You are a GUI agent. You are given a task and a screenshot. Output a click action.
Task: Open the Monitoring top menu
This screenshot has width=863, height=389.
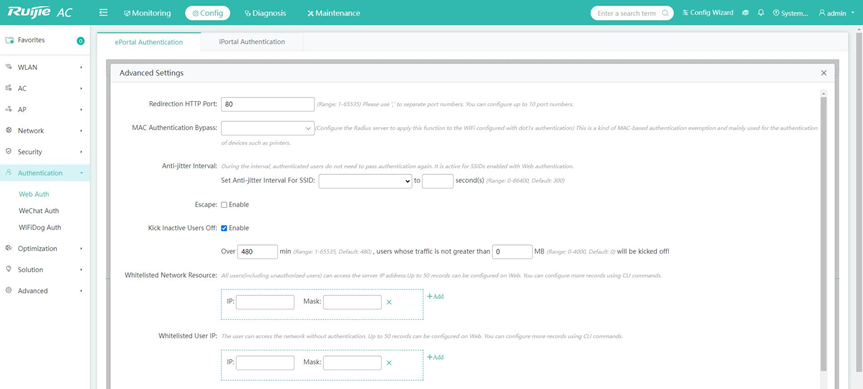coord(148,13)
